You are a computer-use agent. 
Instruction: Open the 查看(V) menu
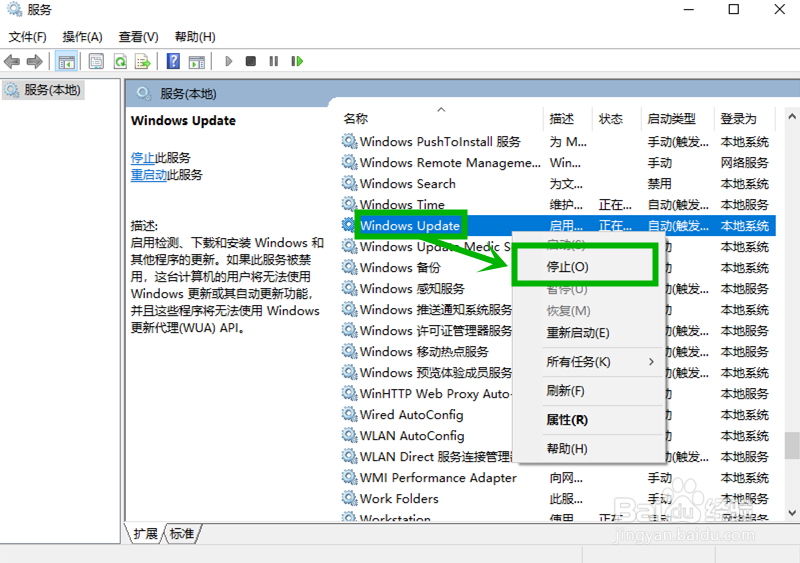[x=138, y=37]
